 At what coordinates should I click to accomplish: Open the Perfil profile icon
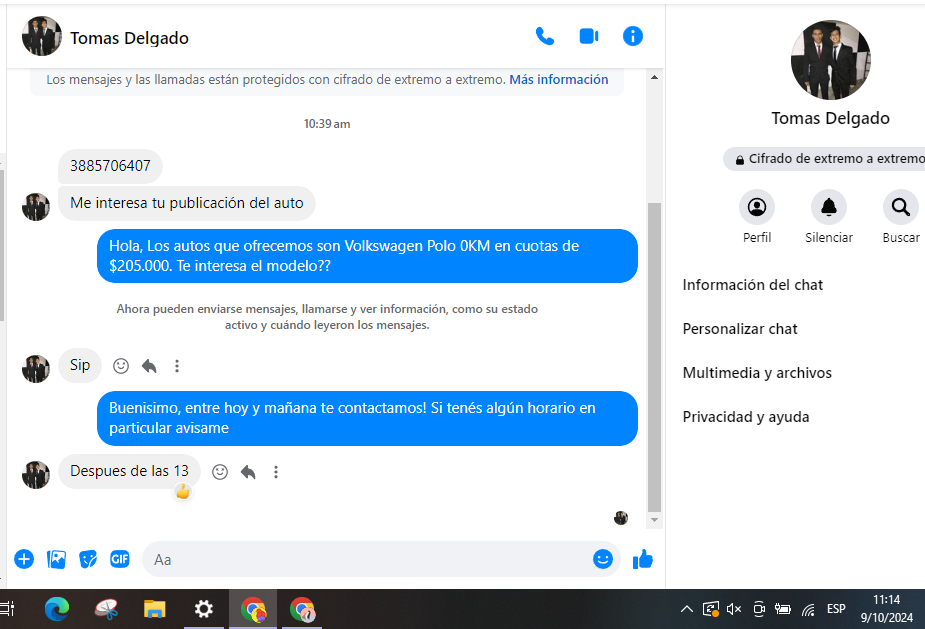[x=757, y=207]
